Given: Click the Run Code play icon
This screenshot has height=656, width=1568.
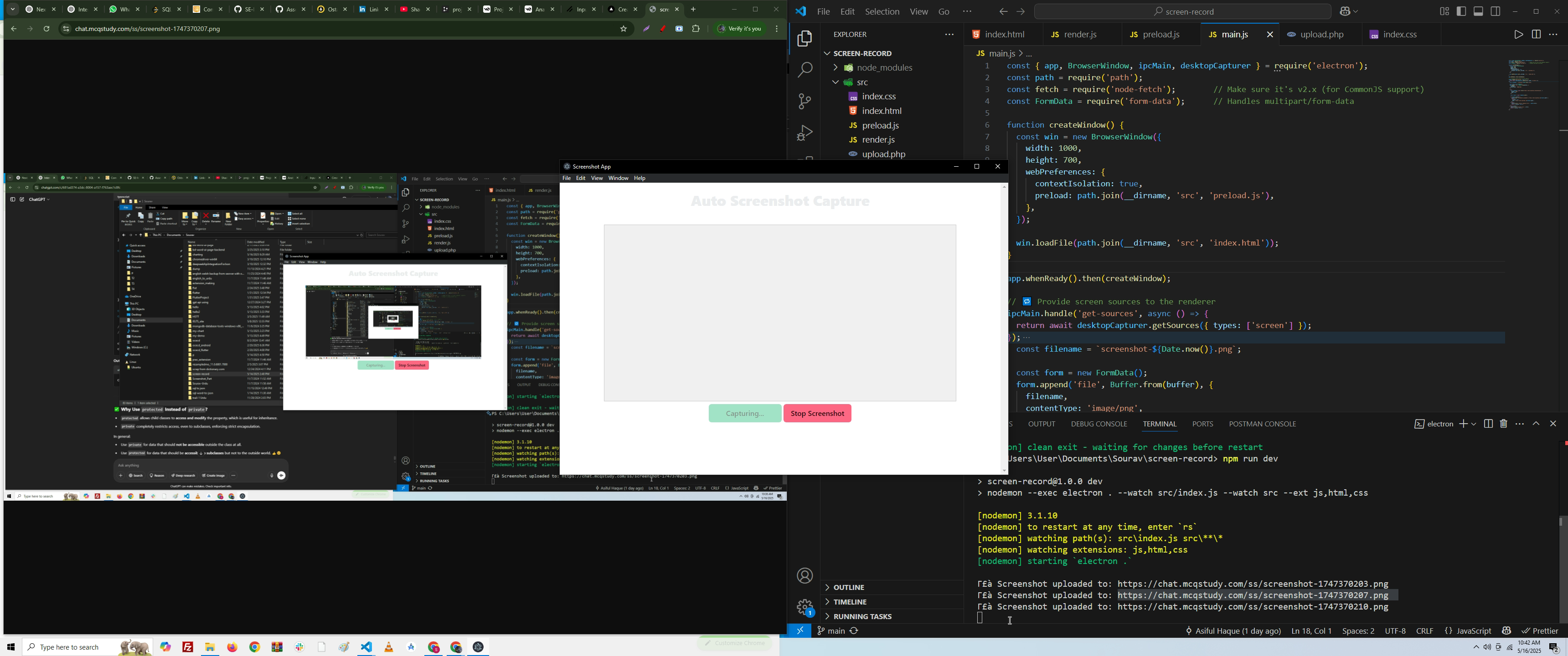Looking at the screenshot, I should 1518,35.
